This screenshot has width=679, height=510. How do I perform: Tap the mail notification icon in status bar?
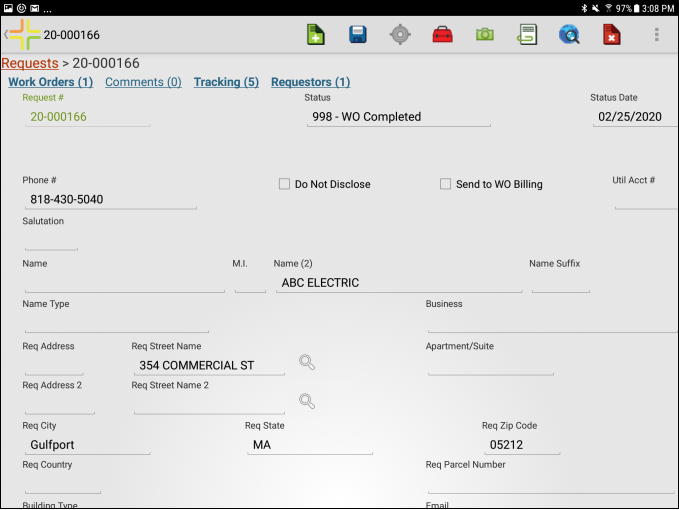pyautogui.click(x=35, y=8)
